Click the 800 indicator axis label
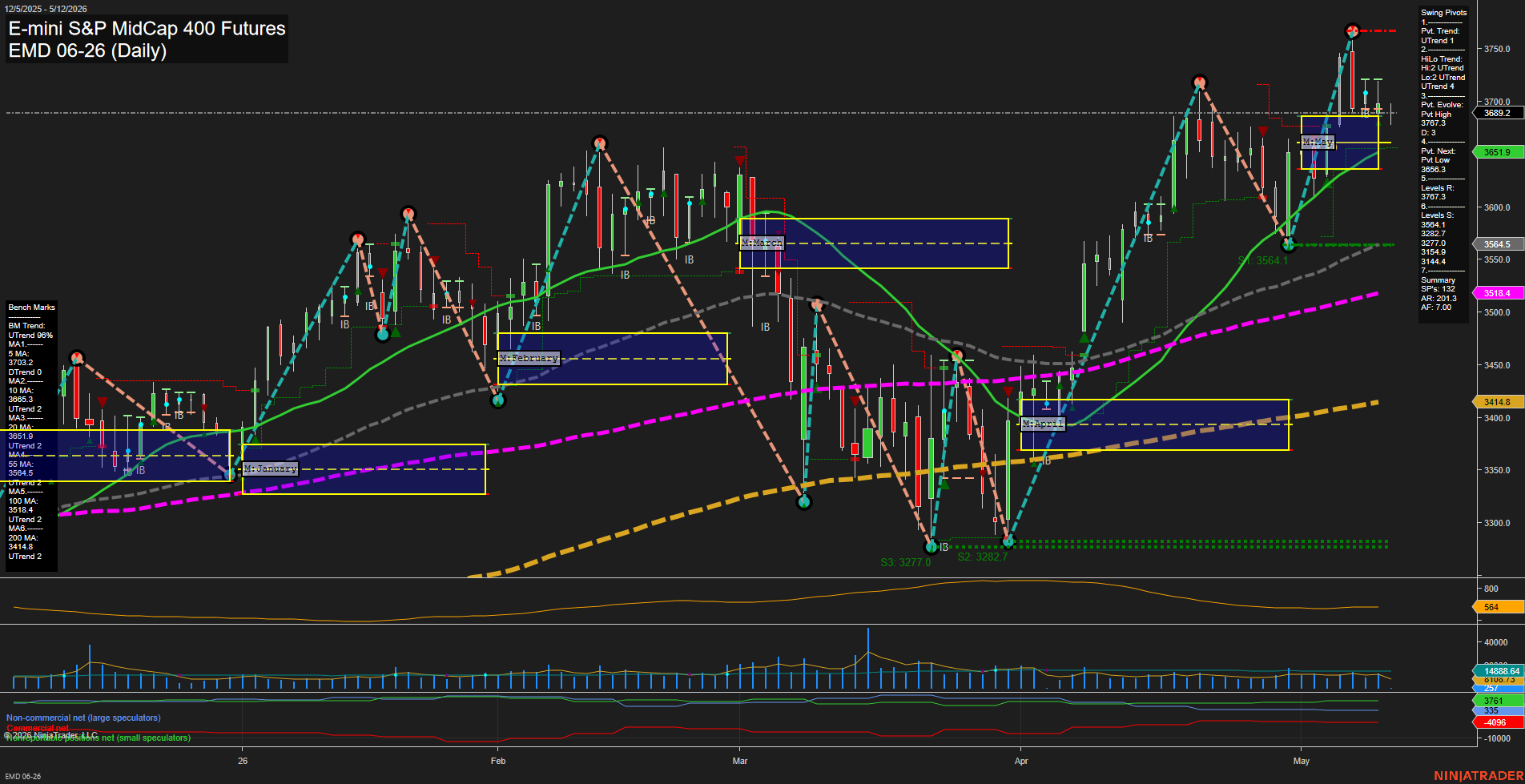Image resolution: width=1525 pixels, height=784 pixels. click(1491, 589)
